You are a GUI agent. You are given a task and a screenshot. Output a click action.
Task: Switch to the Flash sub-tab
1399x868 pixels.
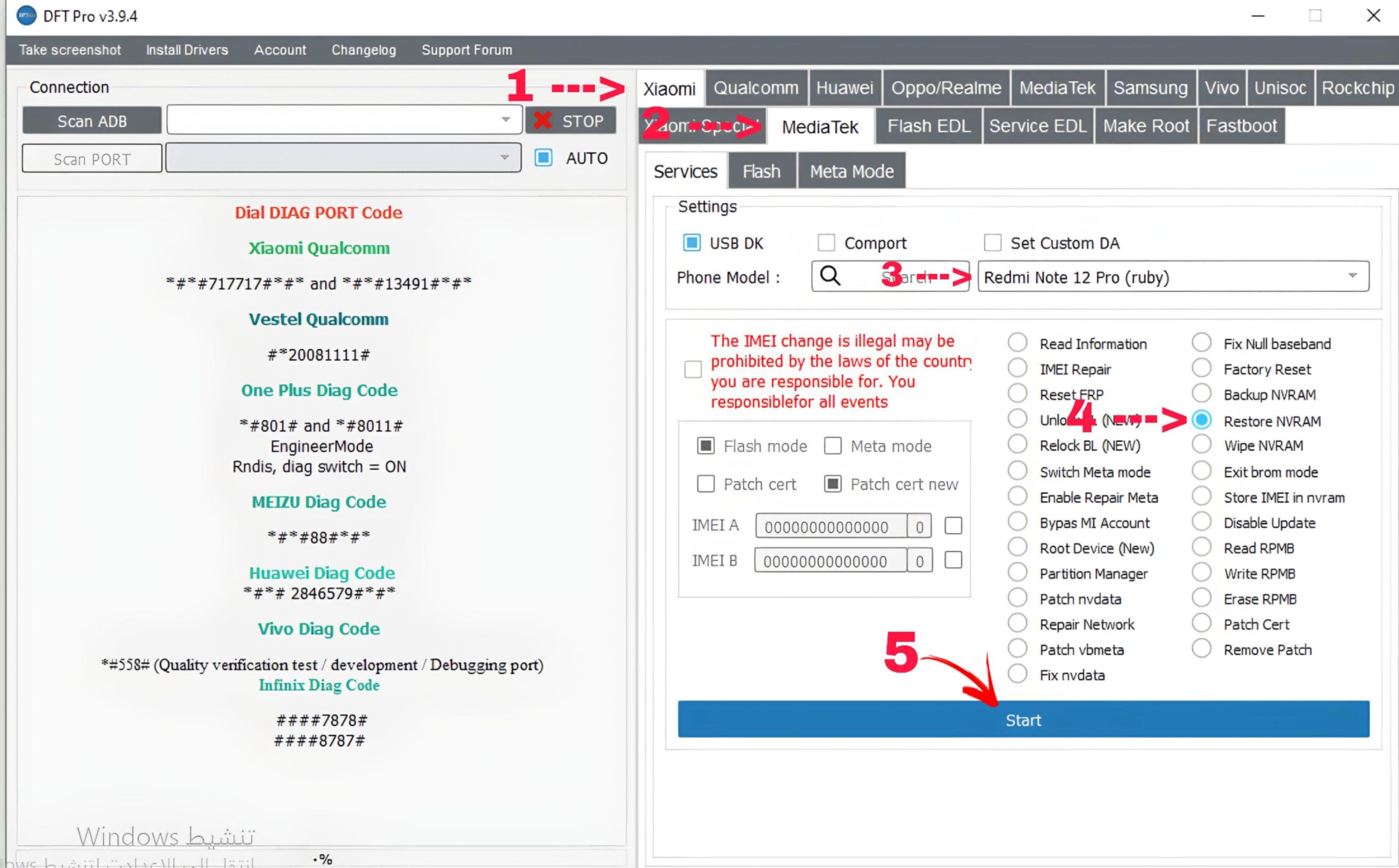click(761, 171)
